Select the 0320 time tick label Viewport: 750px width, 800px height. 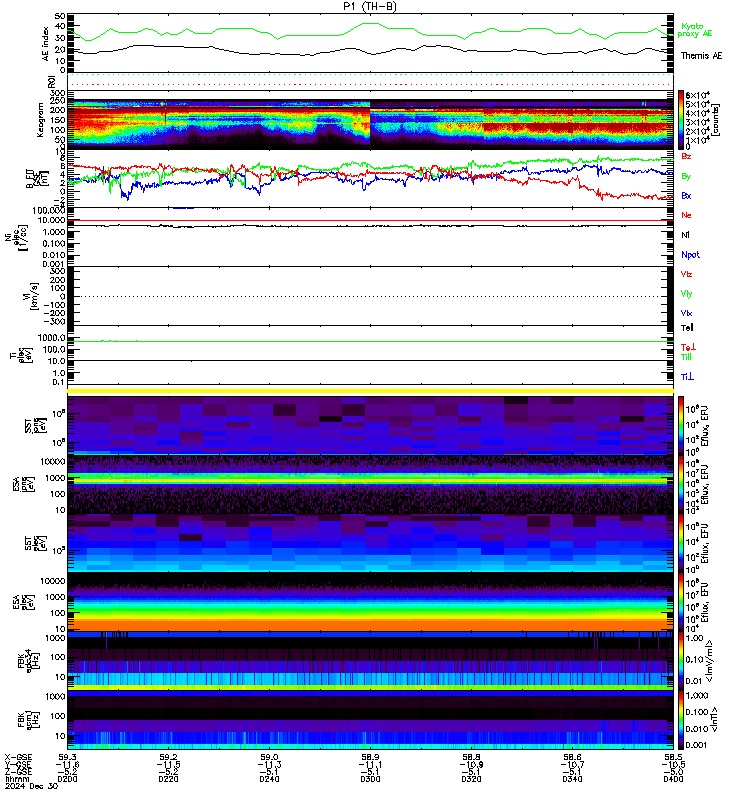click(471, 779)
